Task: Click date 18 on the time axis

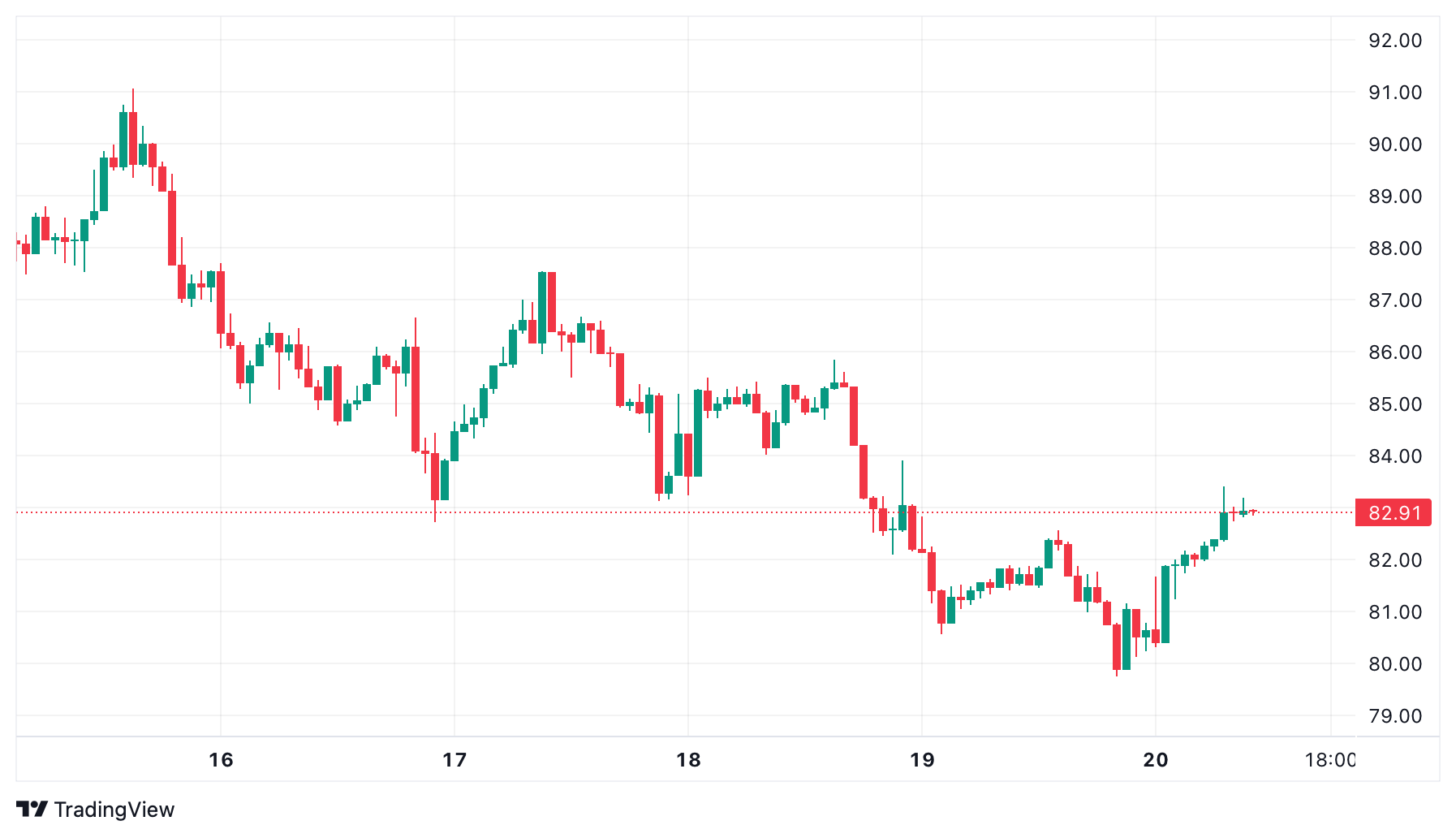Action: [688, 760]
